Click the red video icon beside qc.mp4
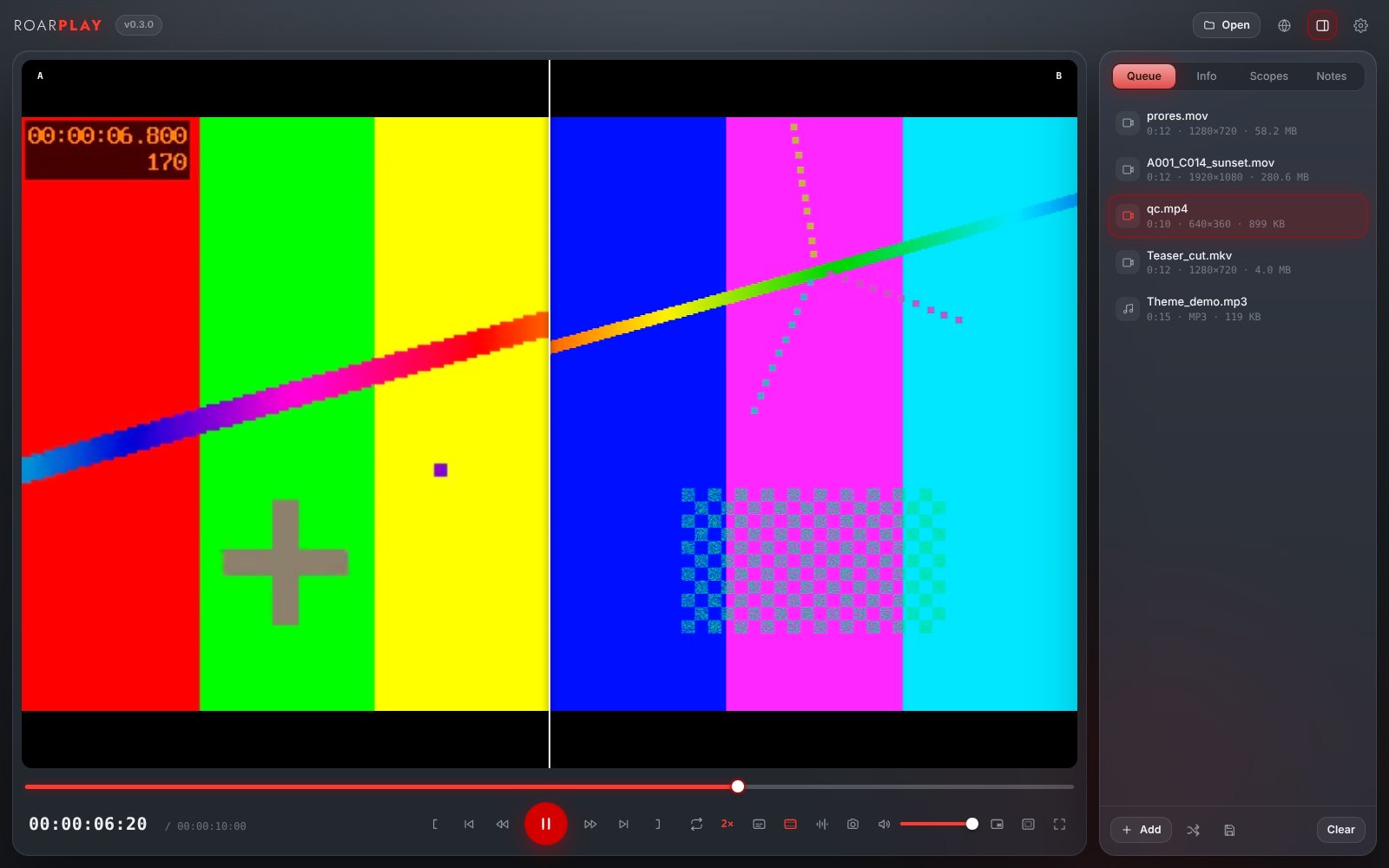1389x868 pixels. 1128,216
